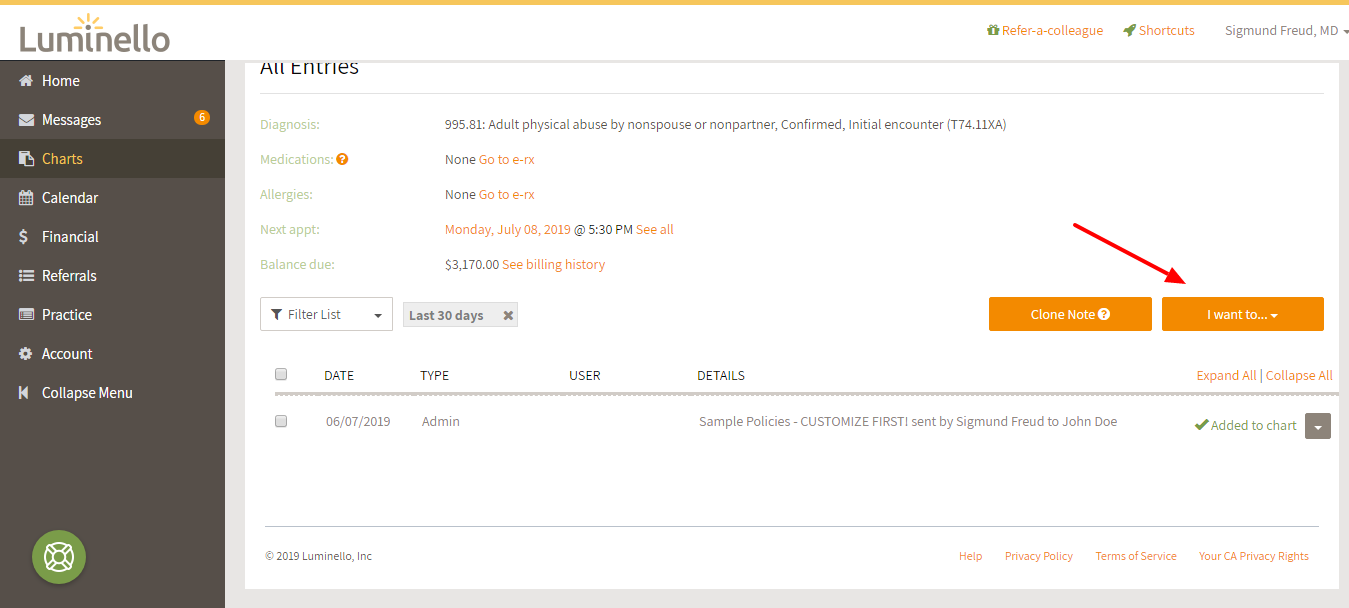Viewport: 1349px width, 608px height.
Task: Click the DETAILS column header
Action: 721,376
